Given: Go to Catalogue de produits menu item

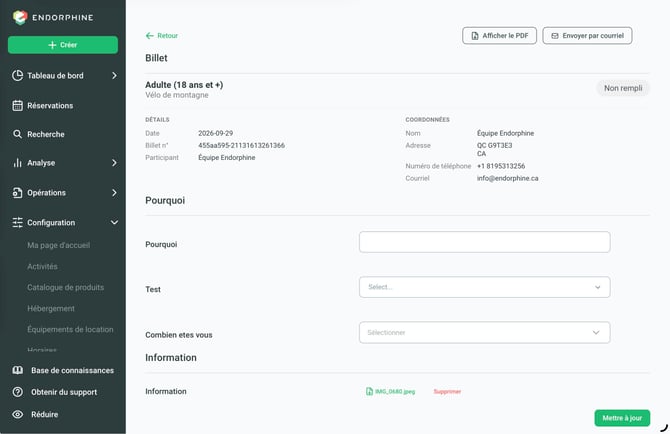Looking at the screenshot, I should point(65,287).
